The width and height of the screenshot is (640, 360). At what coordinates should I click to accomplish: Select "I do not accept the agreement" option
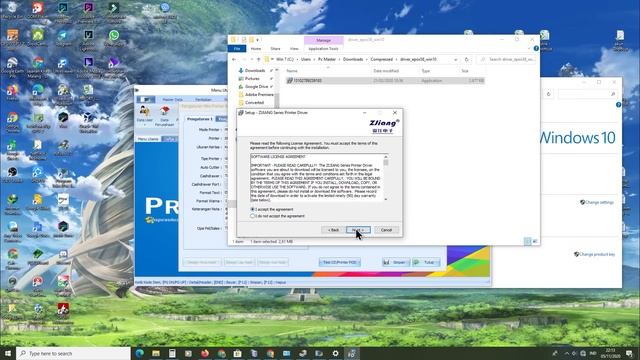(252, 216)
